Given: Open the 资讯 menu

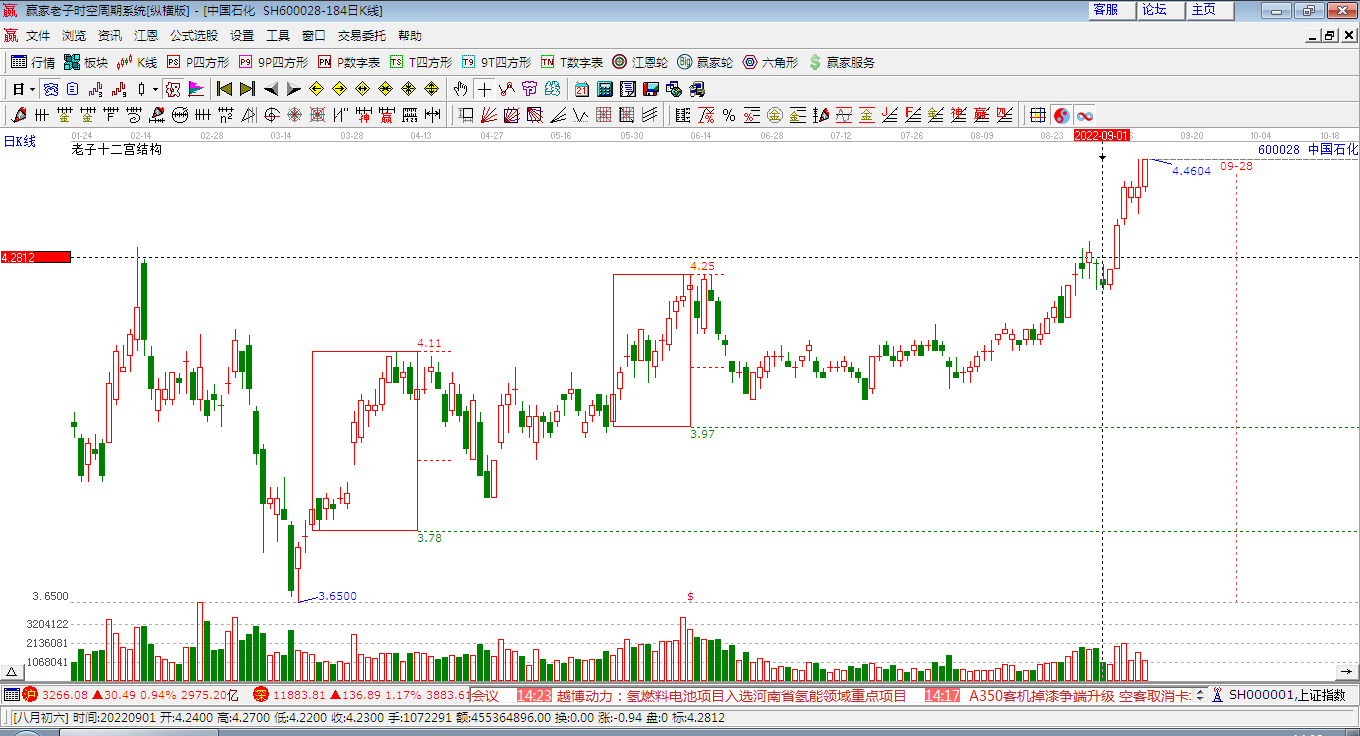Looking at the screenshot, I should coord(110,35).
